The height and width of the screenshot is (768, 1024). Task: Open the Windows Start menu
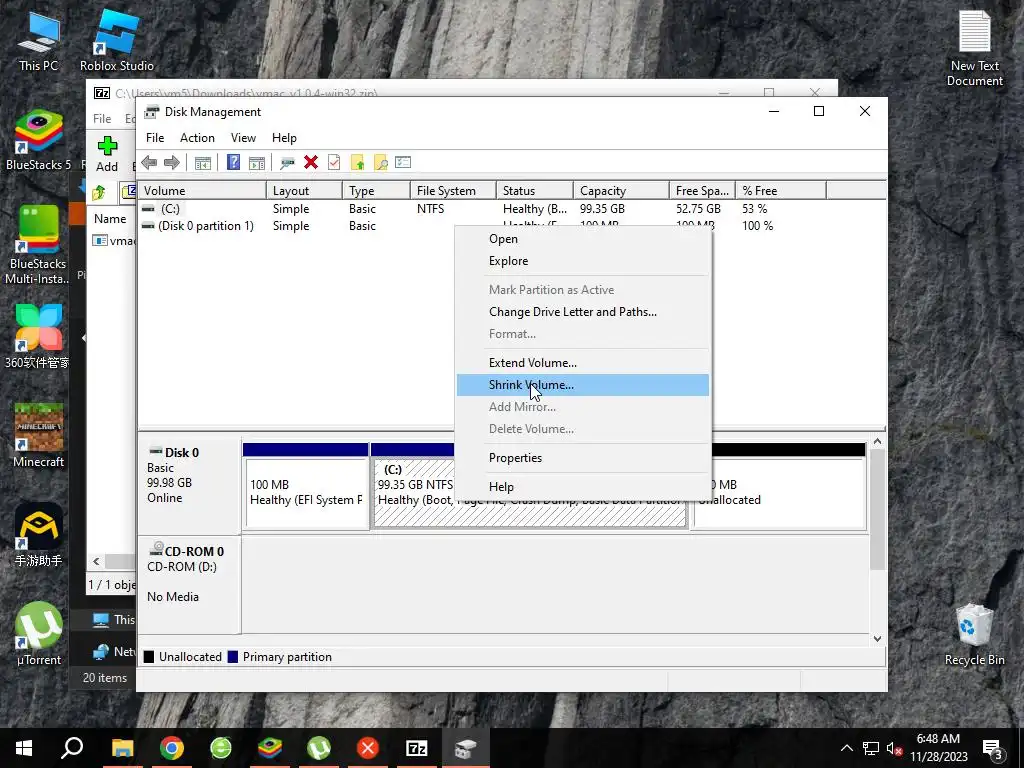tap(24, 748)
